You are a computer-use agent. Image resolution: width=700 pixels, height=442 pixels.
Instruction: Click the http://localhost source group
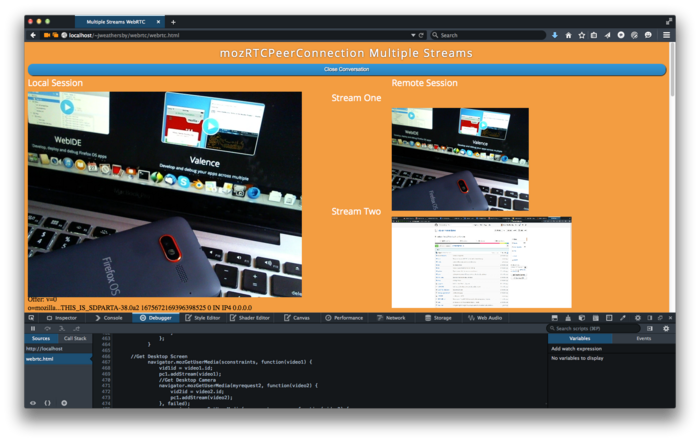(58, 349)
